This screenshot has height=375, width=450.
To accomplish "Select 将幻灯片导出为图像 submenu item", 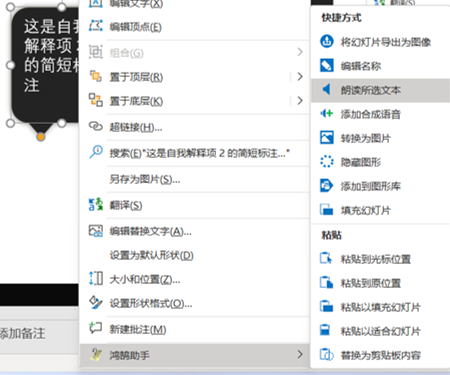I will [380, 42].
